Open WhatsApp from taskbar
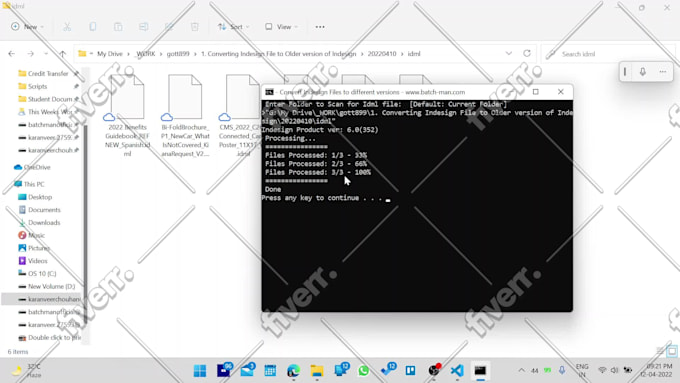This screenshot has width=680, height=383. (364, 370)
